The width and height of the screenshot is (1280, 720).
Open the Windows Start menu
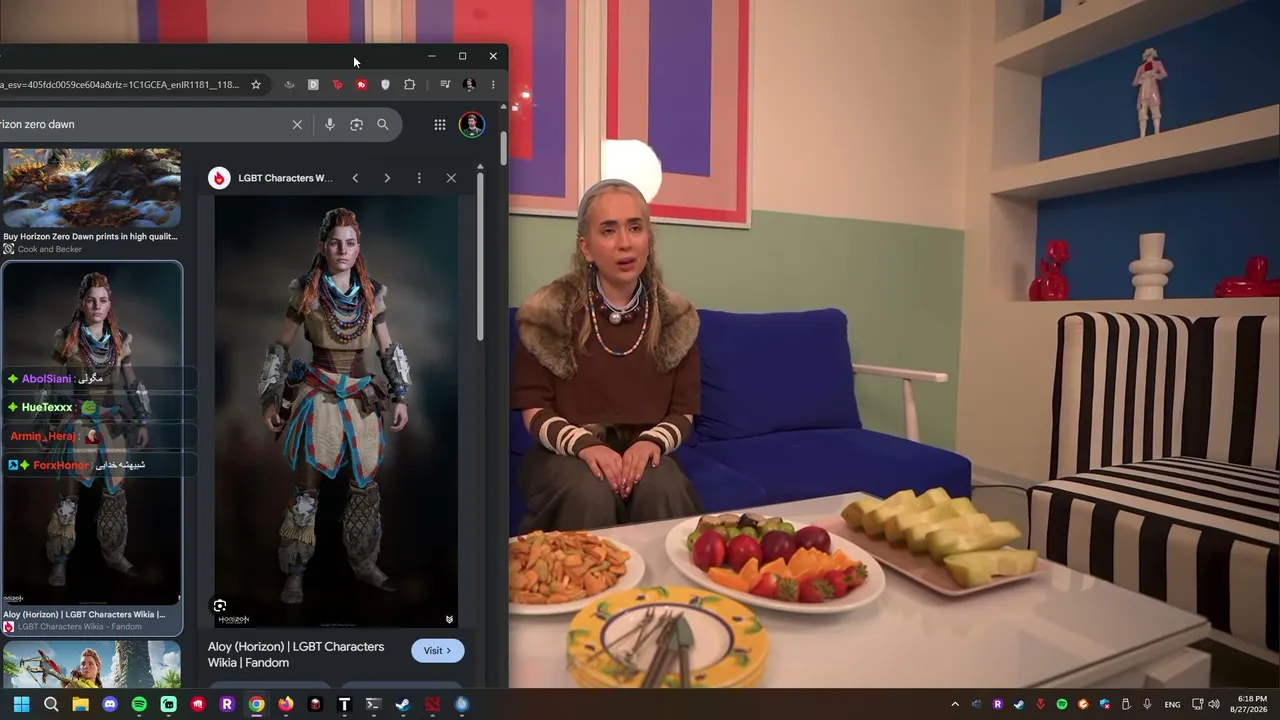21,704
